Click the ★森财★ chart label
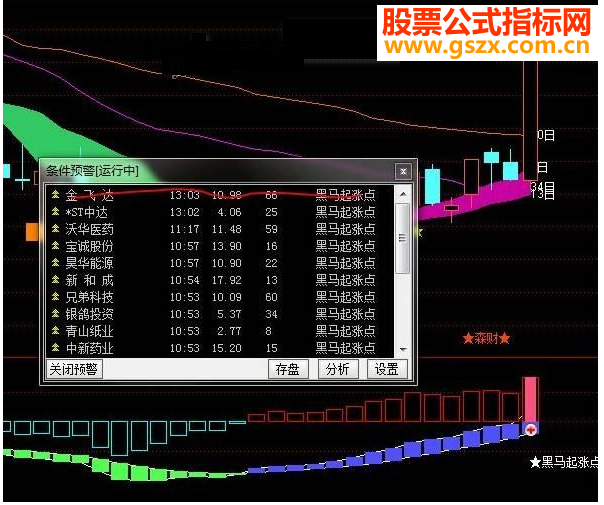The image size is (604, 505). coord(487,339)
